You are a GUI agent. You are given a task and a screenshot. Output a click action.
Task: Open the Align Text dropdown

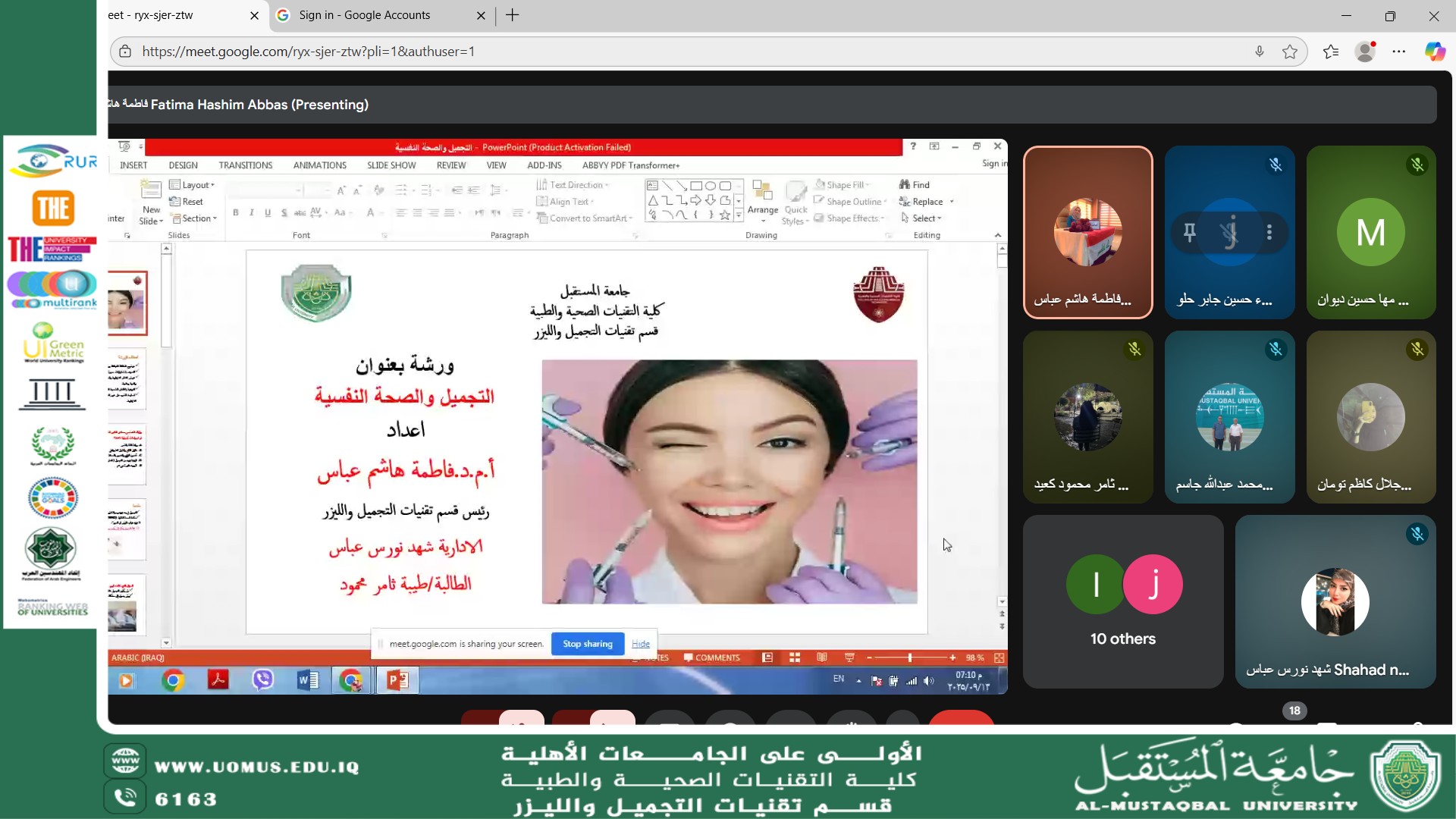[x=565, y=202]
